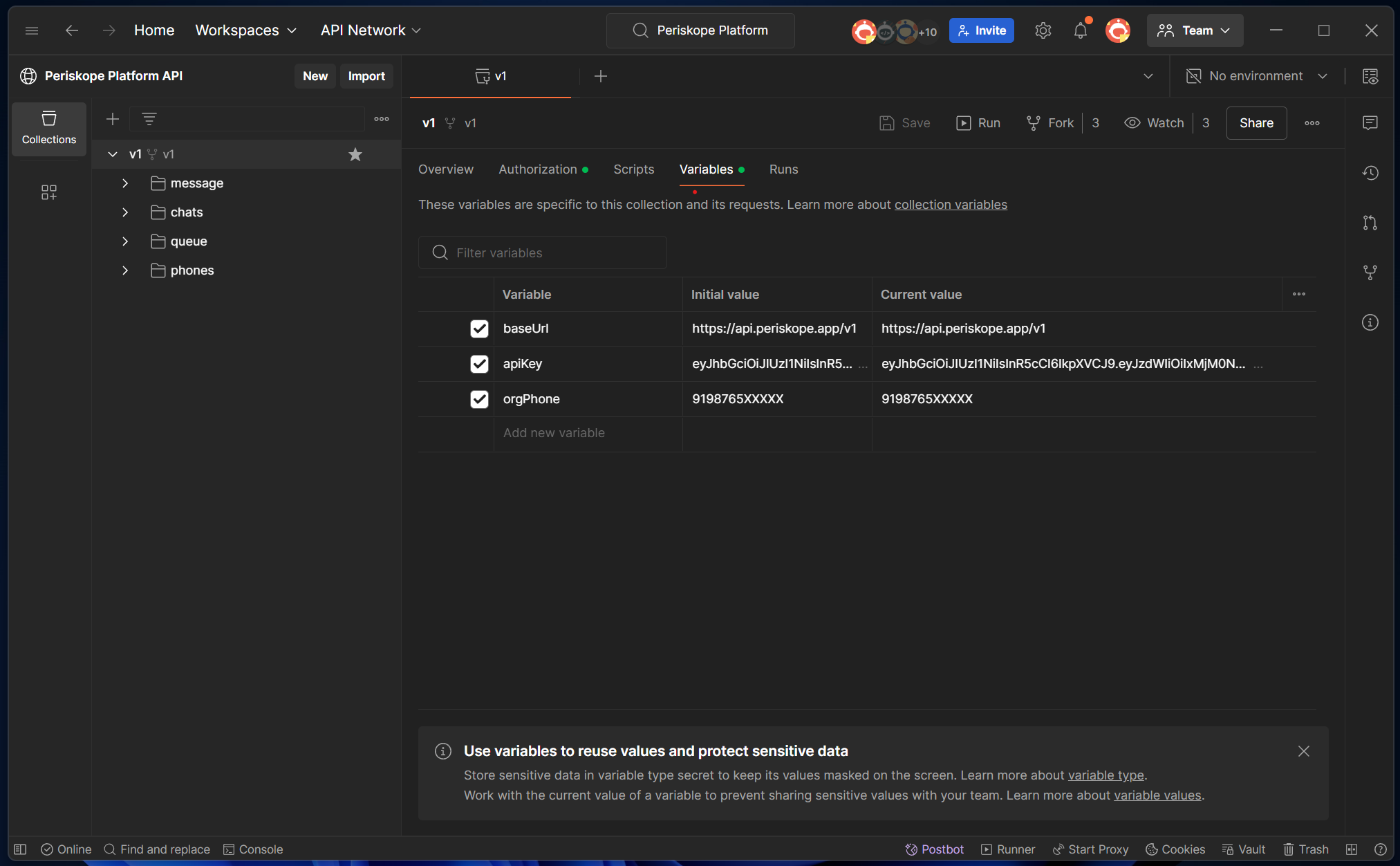Expand the API Network dropdown

(x=371, y=30)
